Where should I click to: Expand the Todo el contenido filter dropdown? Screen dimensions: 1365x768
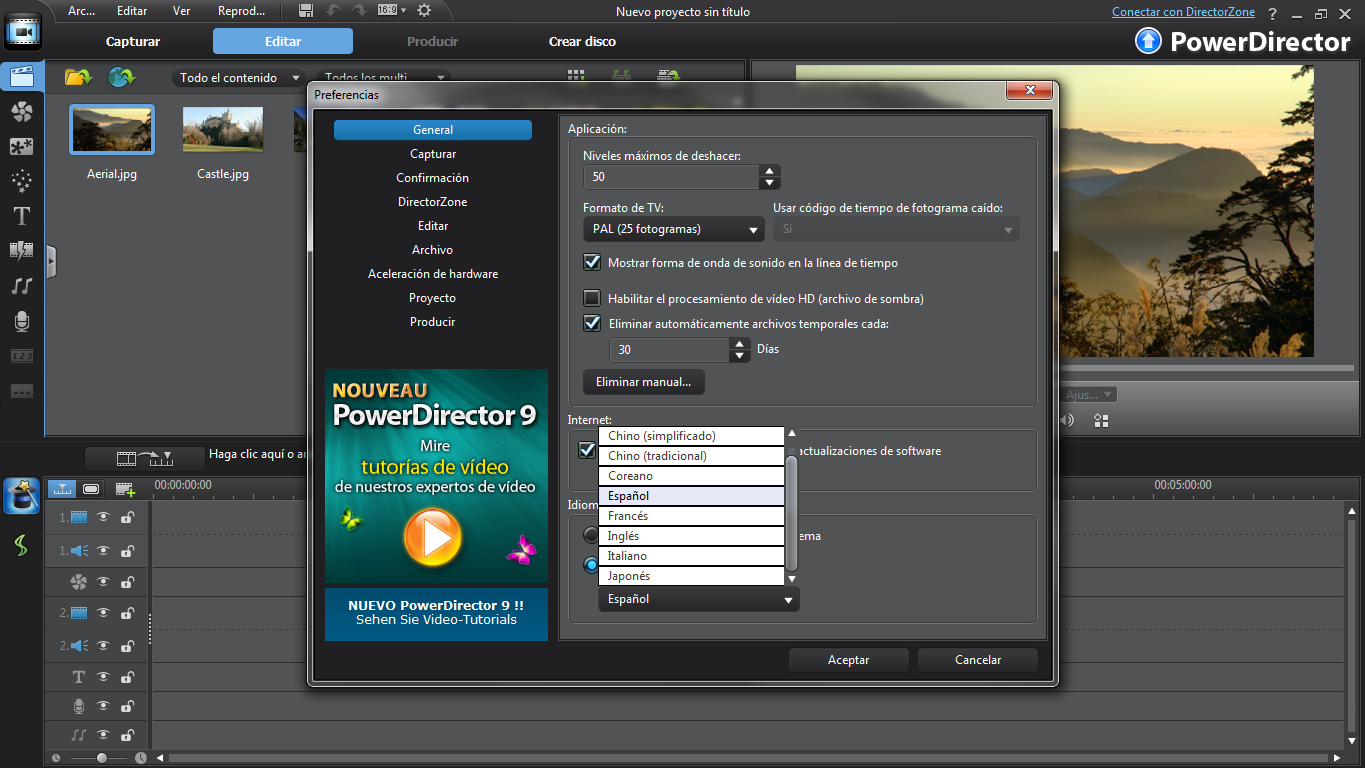tap(296, 77)
